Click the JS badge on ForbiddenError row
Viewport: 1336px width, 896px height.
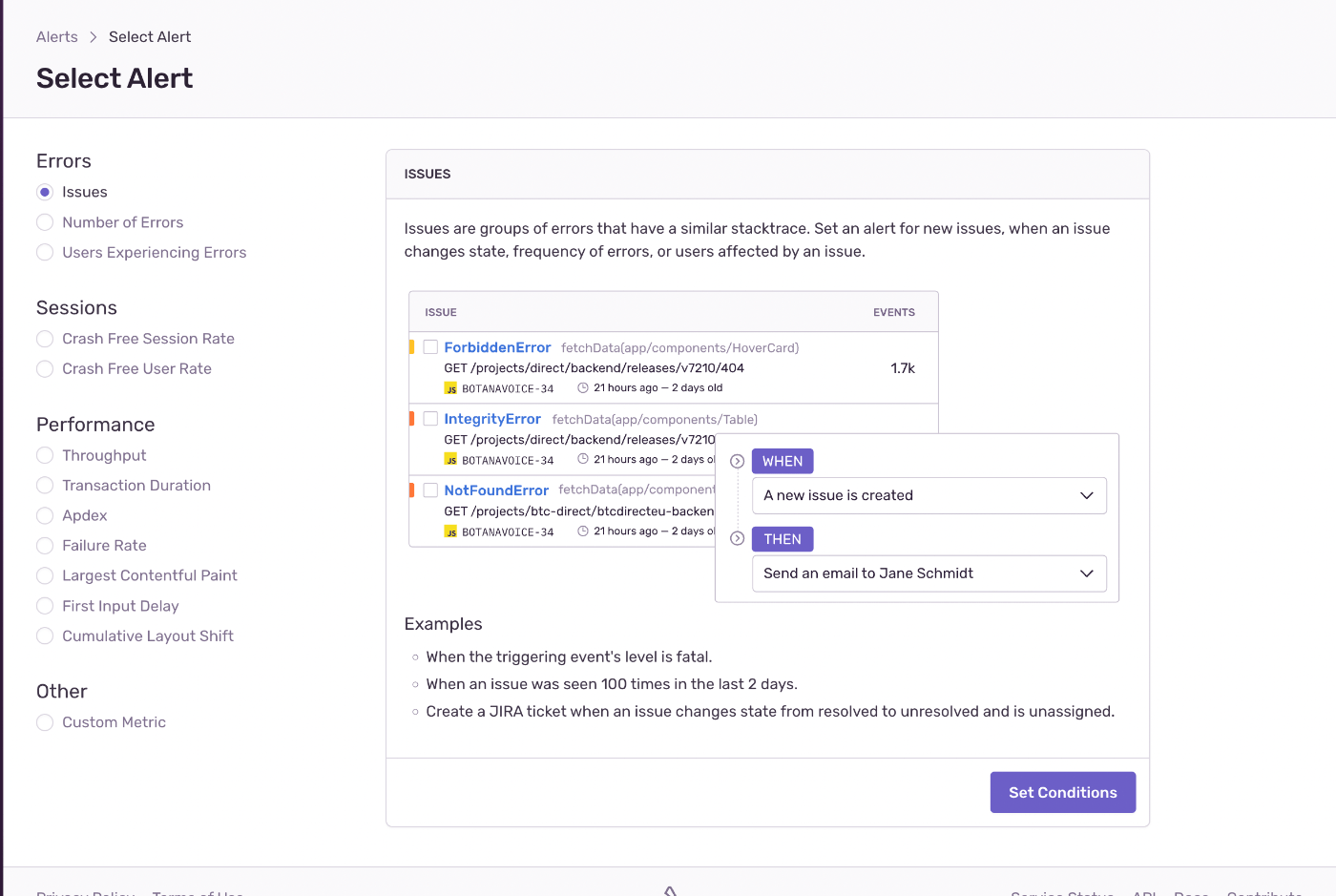coord(450,388)
